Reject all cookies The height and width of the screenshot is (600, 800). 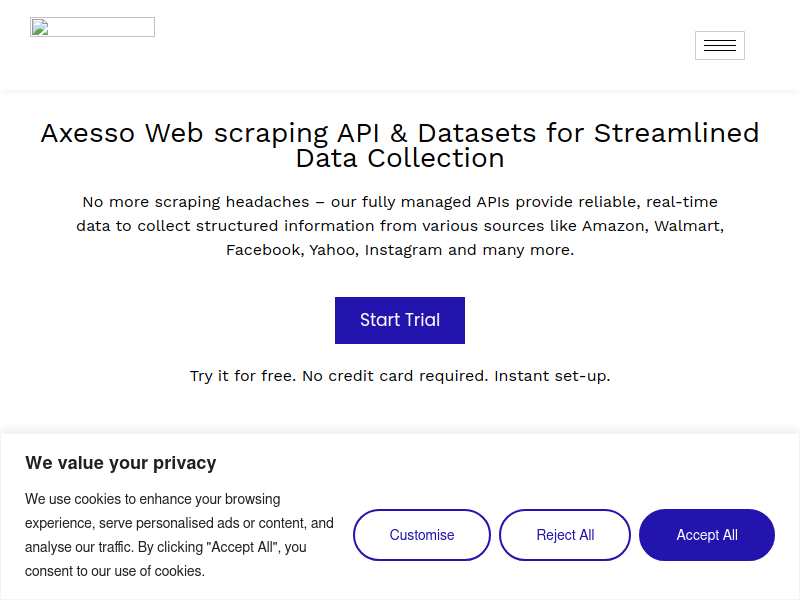pos(565,535)
